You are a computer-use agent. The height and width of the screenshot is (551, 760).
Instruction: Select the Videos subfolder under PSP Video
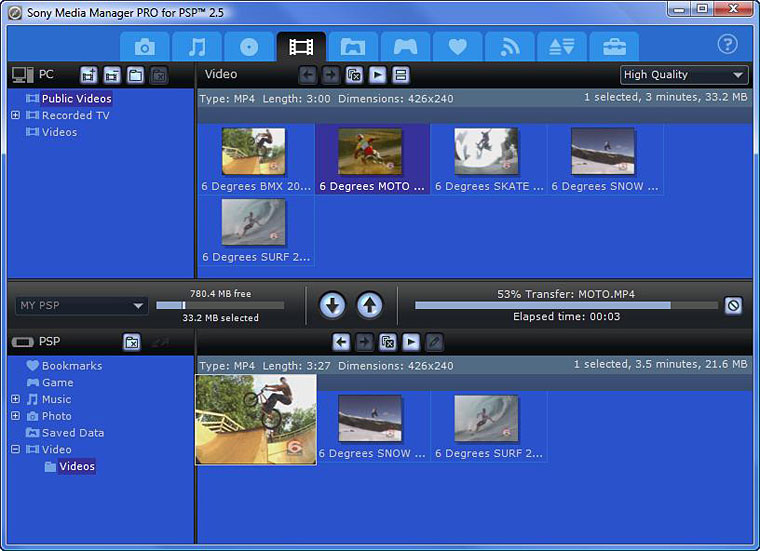(x=77, y=467)
